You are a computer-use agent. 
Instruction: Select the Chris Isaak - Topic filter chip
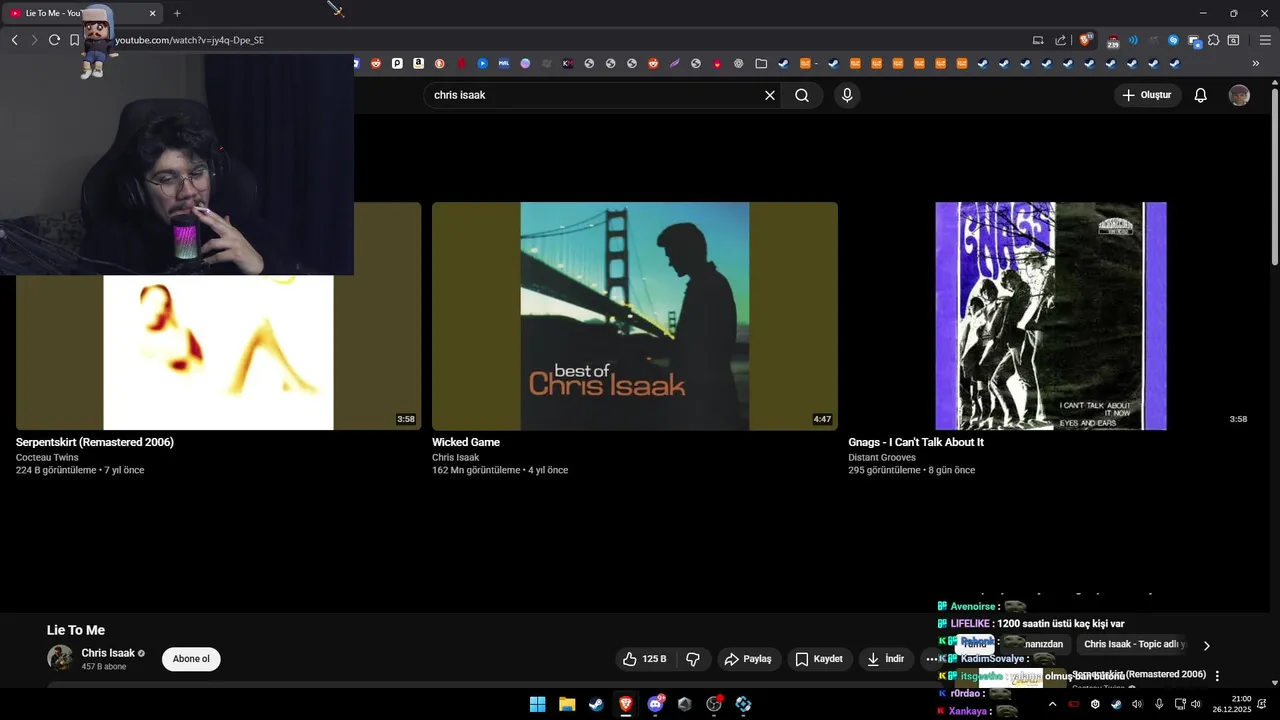1134,645
